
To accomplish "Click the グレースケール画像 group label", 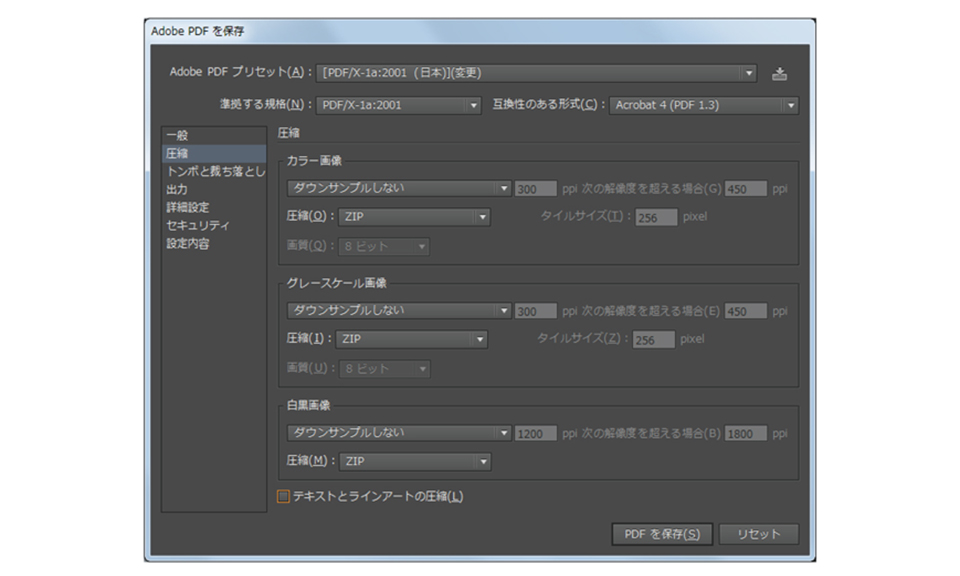I will click(x=337, y=283).
